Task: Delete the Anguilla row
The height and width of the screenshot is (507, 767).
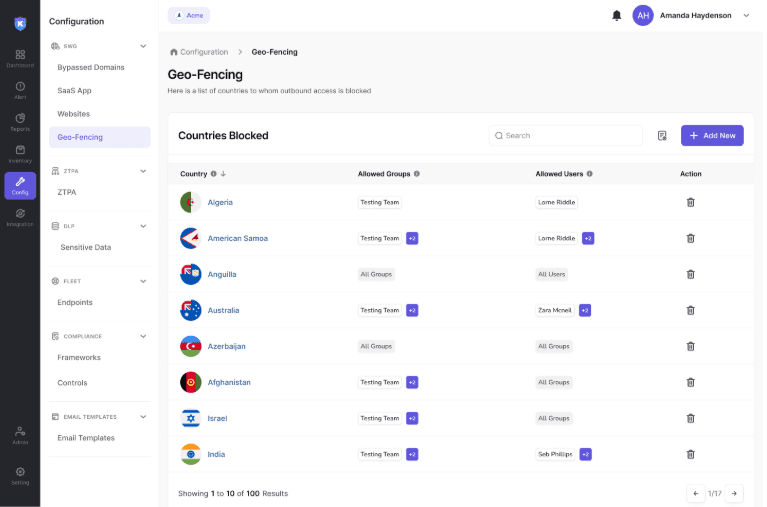Action: 690,274
